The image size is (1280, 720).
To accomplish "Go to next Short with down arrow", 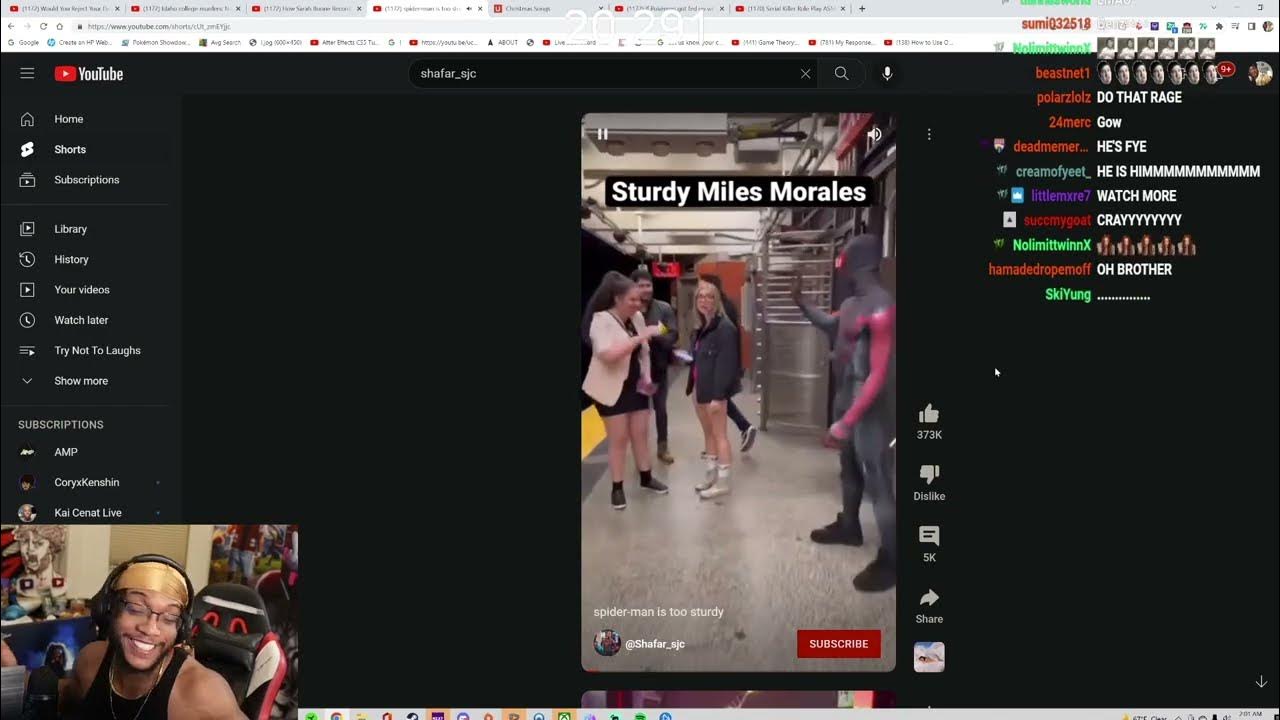I will click(x=1261, y=682).
